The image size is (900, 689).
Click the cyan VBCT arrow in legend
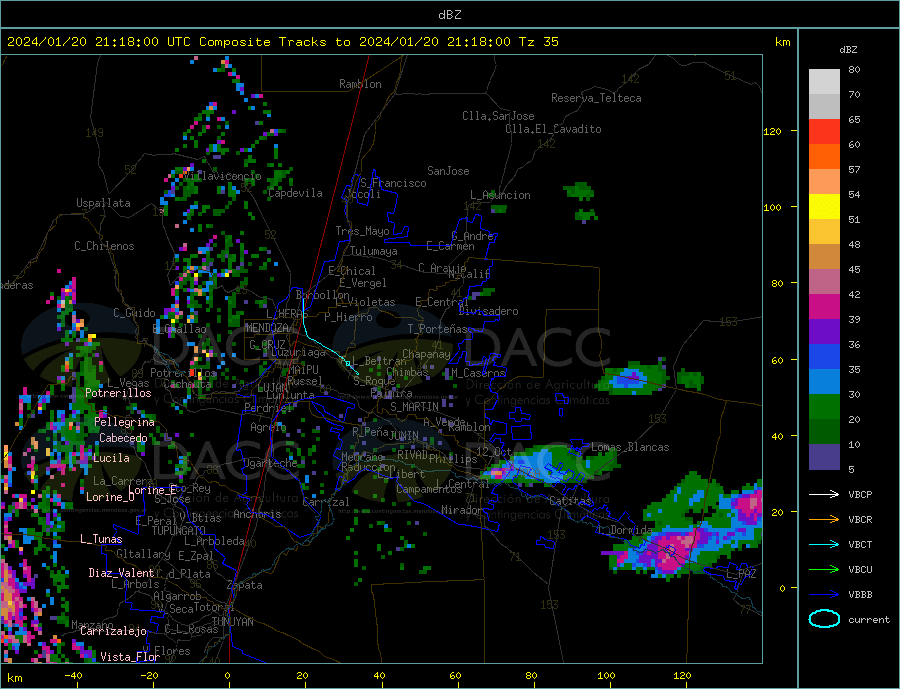[824, 544]
